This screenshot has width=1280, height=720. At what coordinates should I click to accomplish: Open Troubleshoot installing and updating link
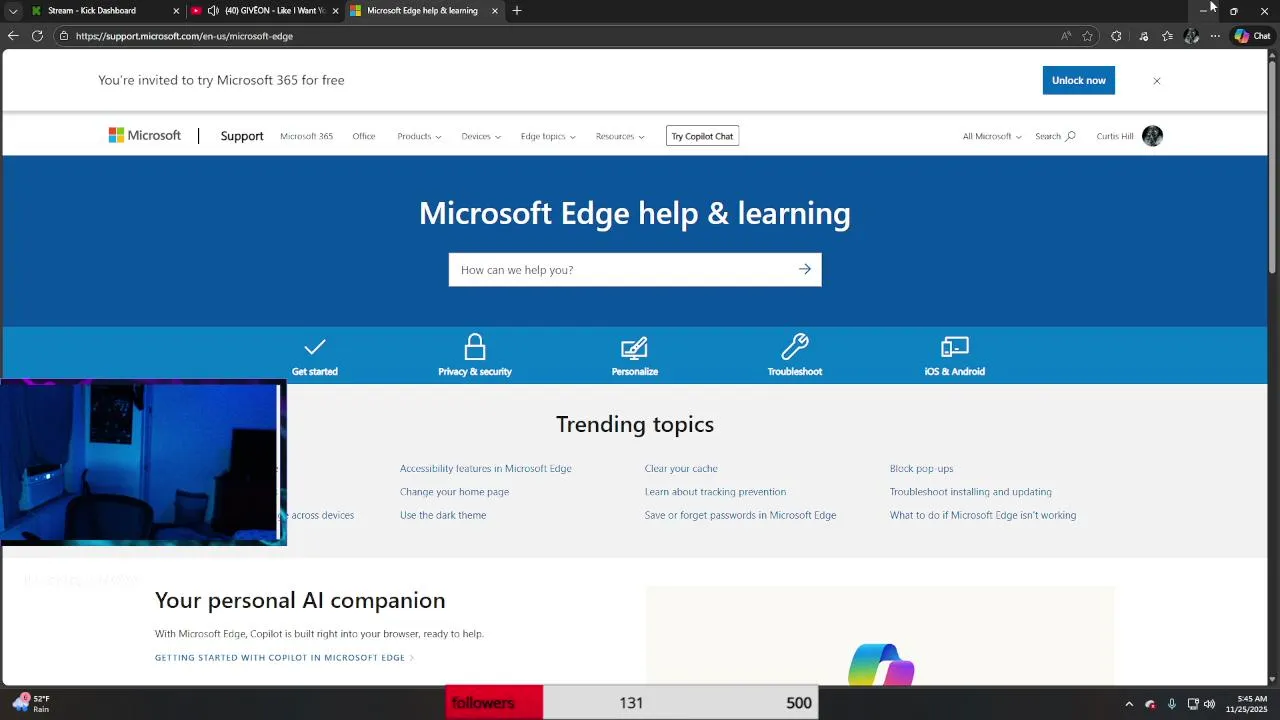coord(970,492)
